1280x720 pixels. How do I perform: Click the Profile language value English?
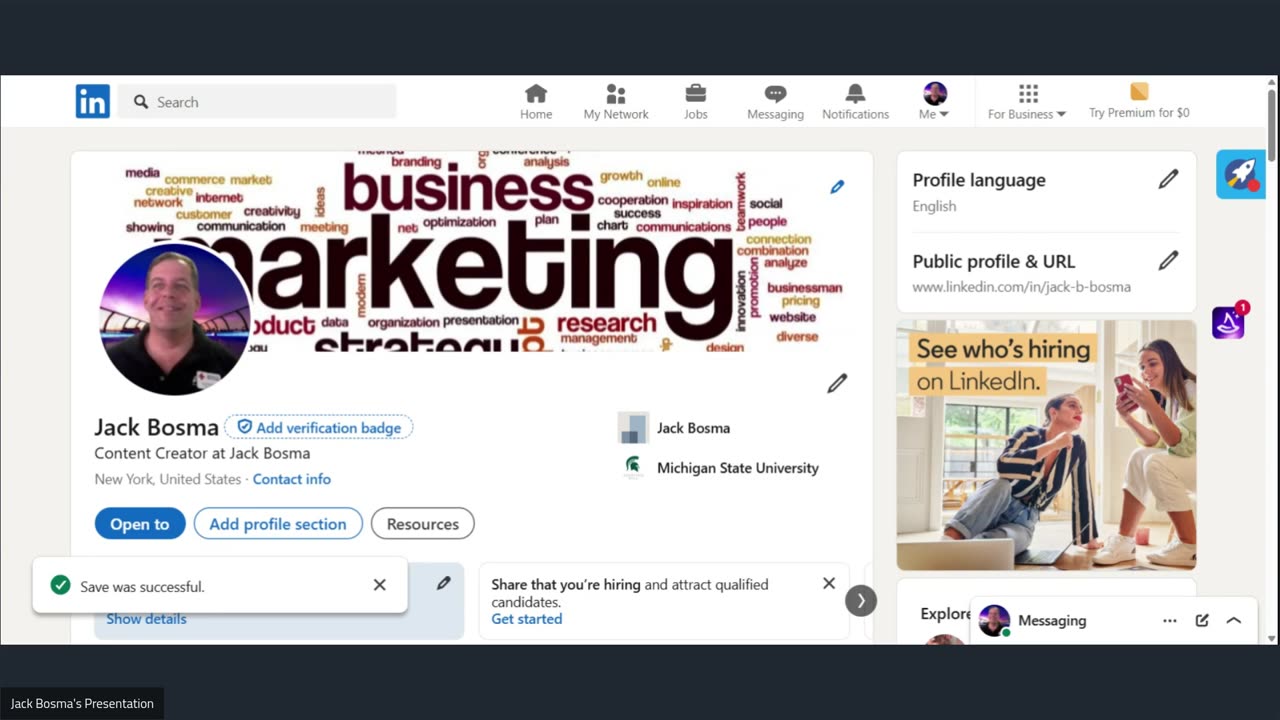tap(934, 206)
